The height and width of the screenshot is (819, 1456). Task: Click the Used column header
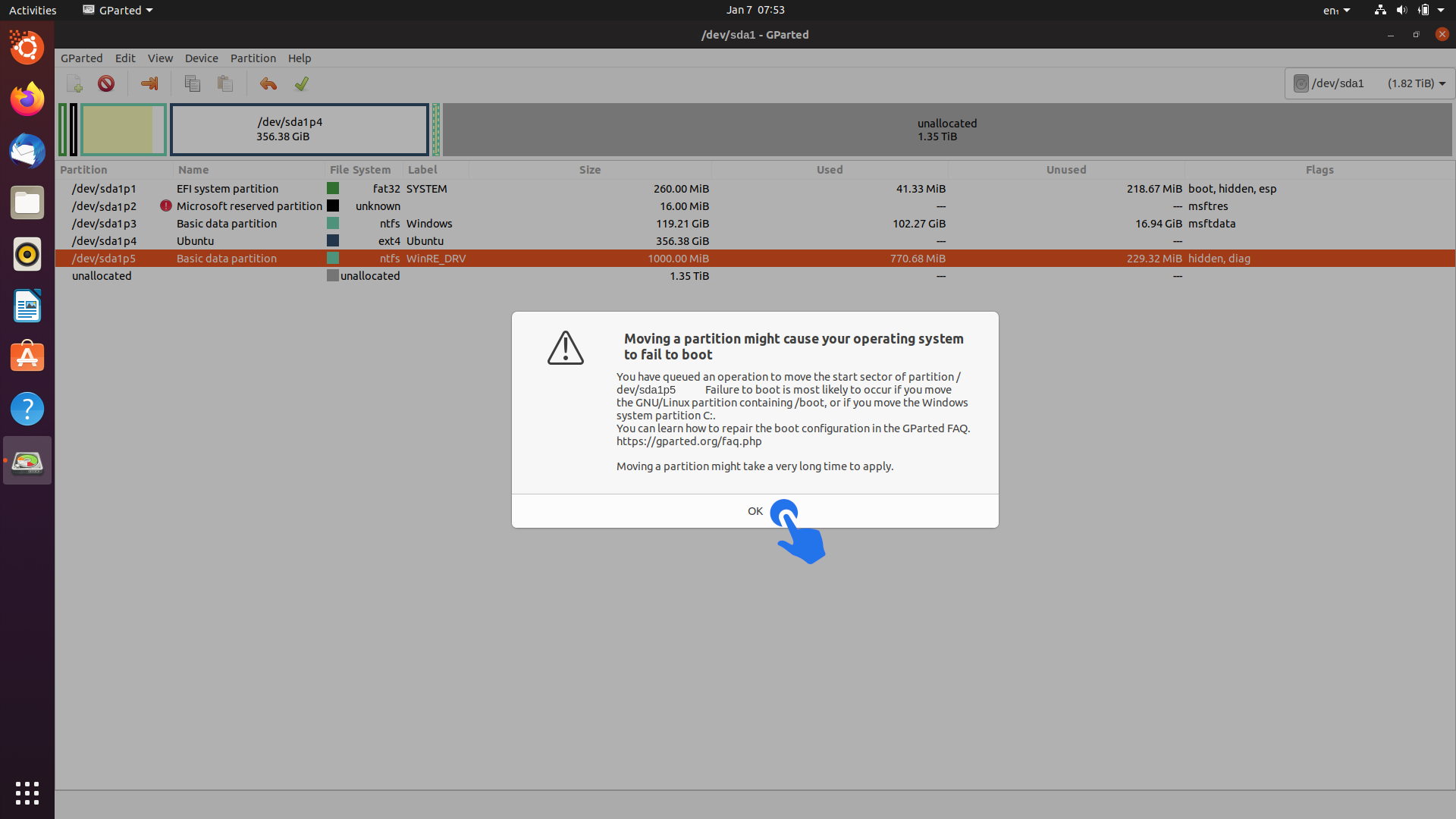(830, 170)
